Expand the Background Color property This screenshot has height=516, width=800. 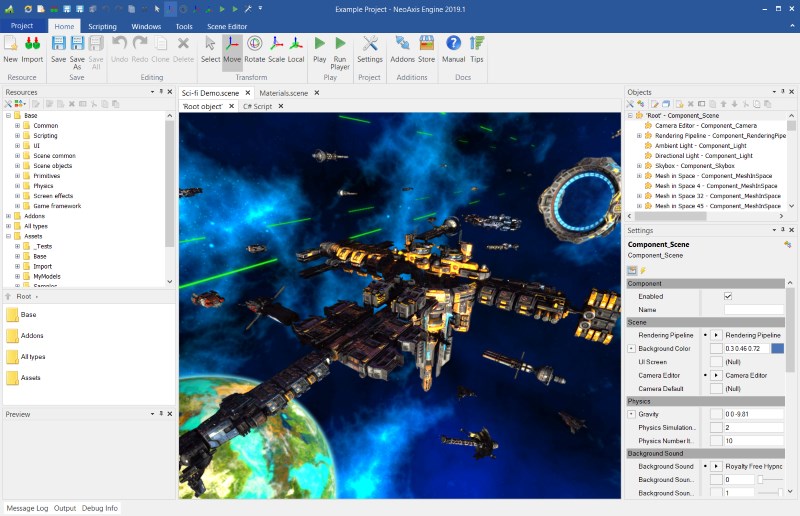(x=631, y=348)
